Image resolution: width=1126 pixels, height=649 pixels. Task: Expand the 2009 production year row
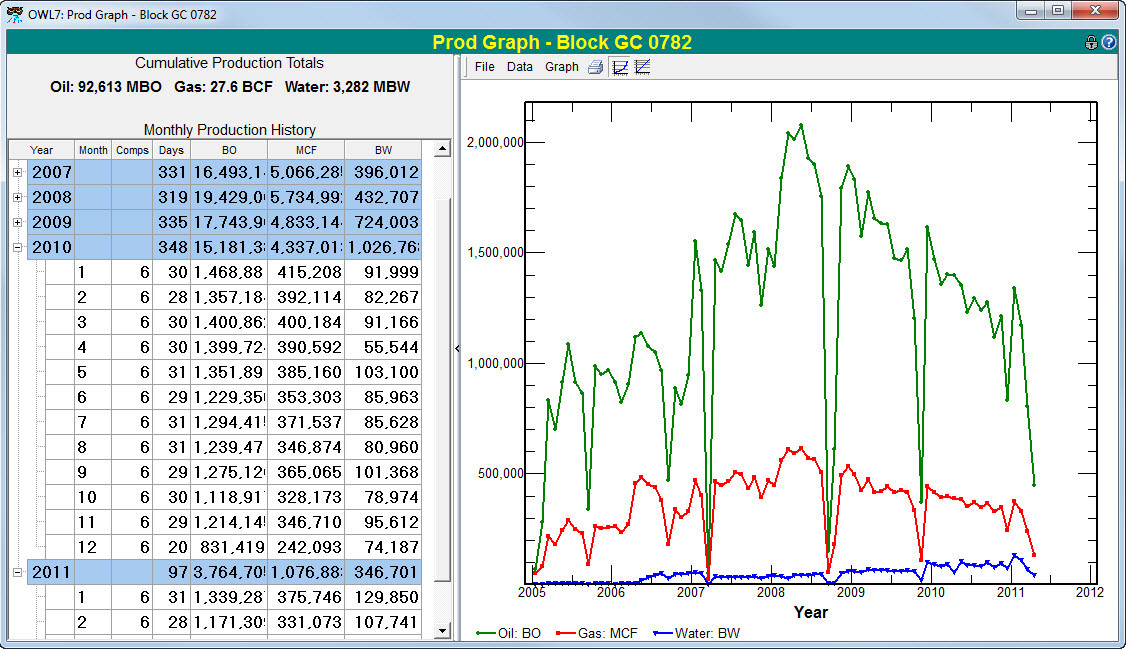(17, 222)
